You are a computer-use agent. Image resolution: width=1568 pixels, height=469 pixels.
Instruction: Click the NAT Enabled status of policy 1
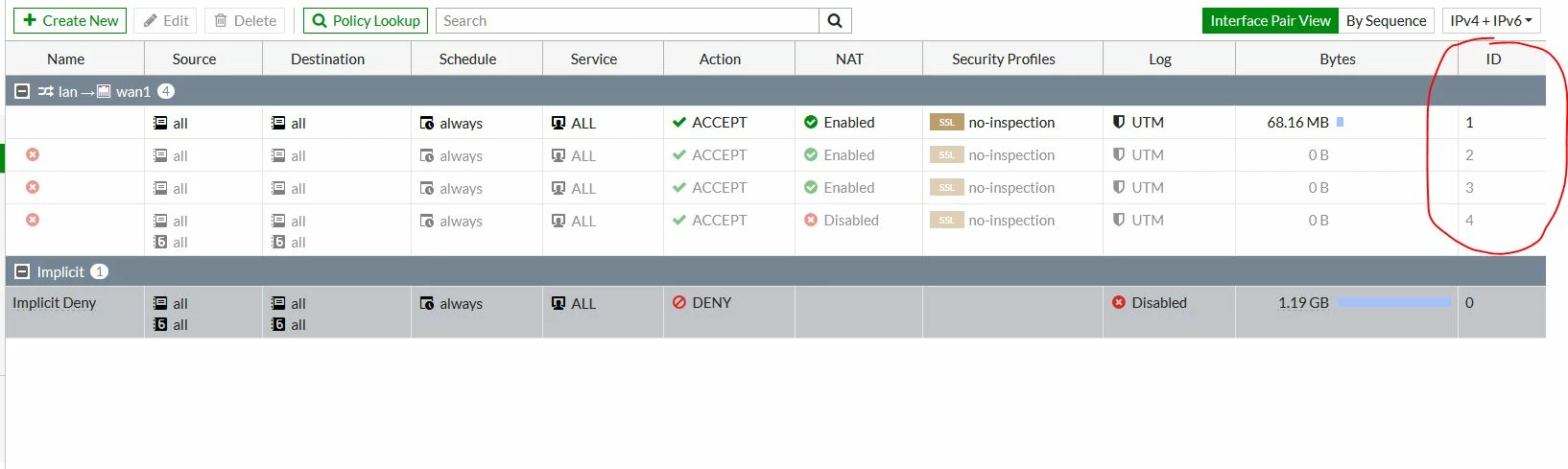[839, 122]
